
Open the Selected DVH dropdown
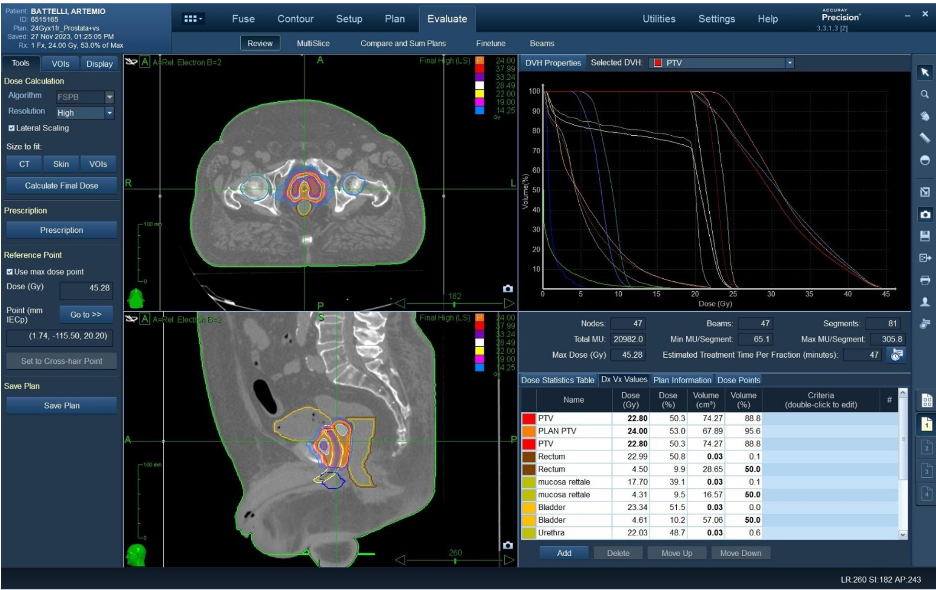789,63
